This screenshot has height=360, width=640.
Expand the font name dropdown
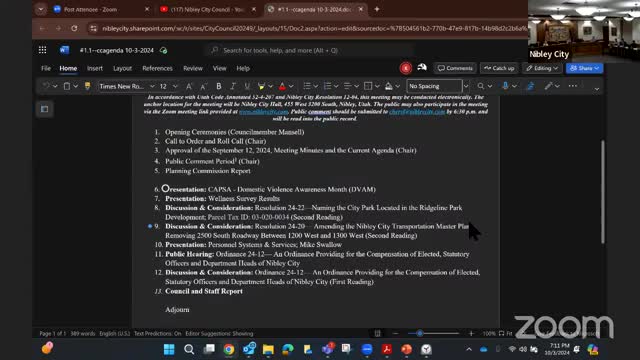point(152,86)
